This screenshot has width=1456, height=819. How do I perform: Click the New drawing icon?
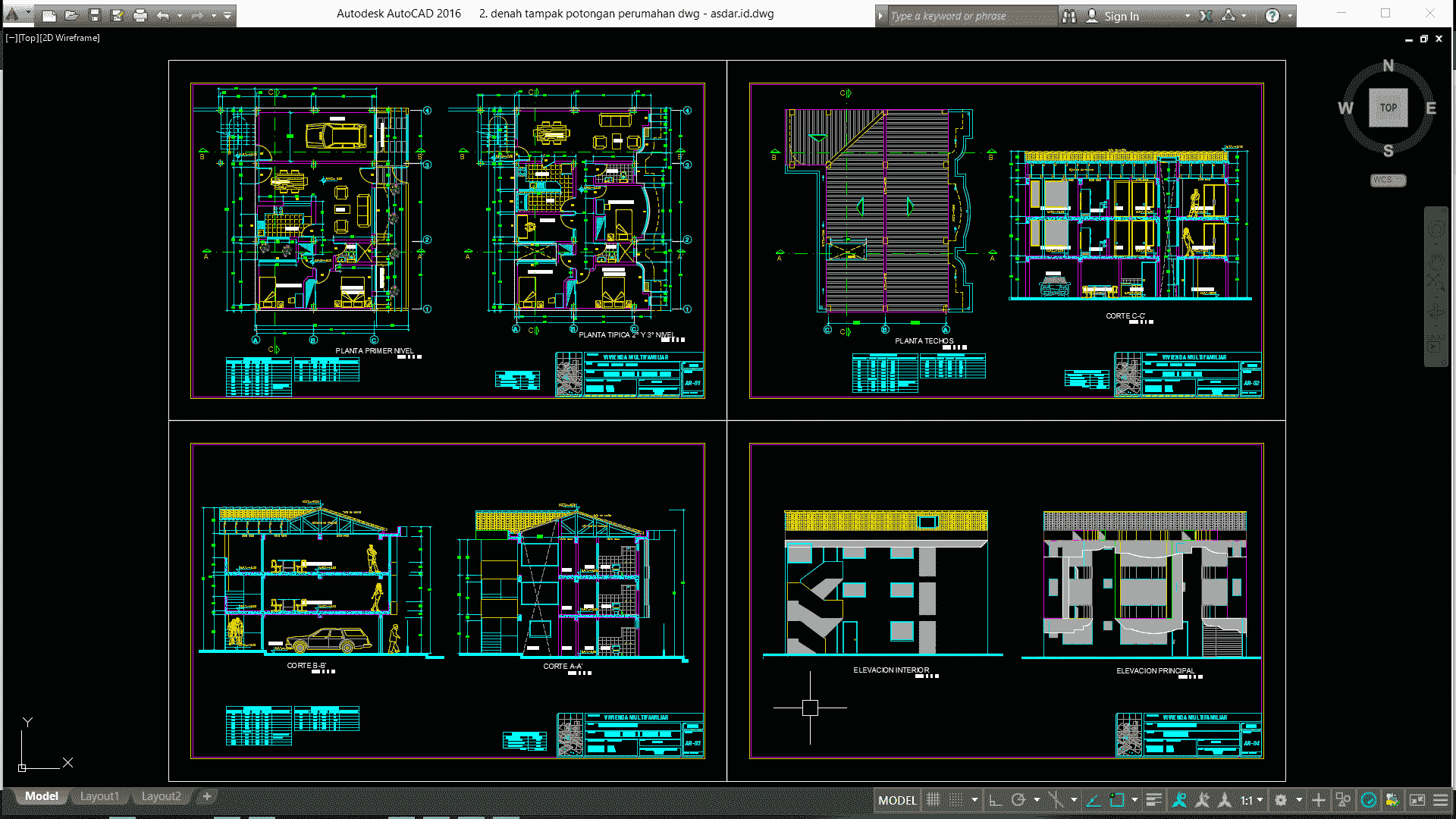coord(49,15)
